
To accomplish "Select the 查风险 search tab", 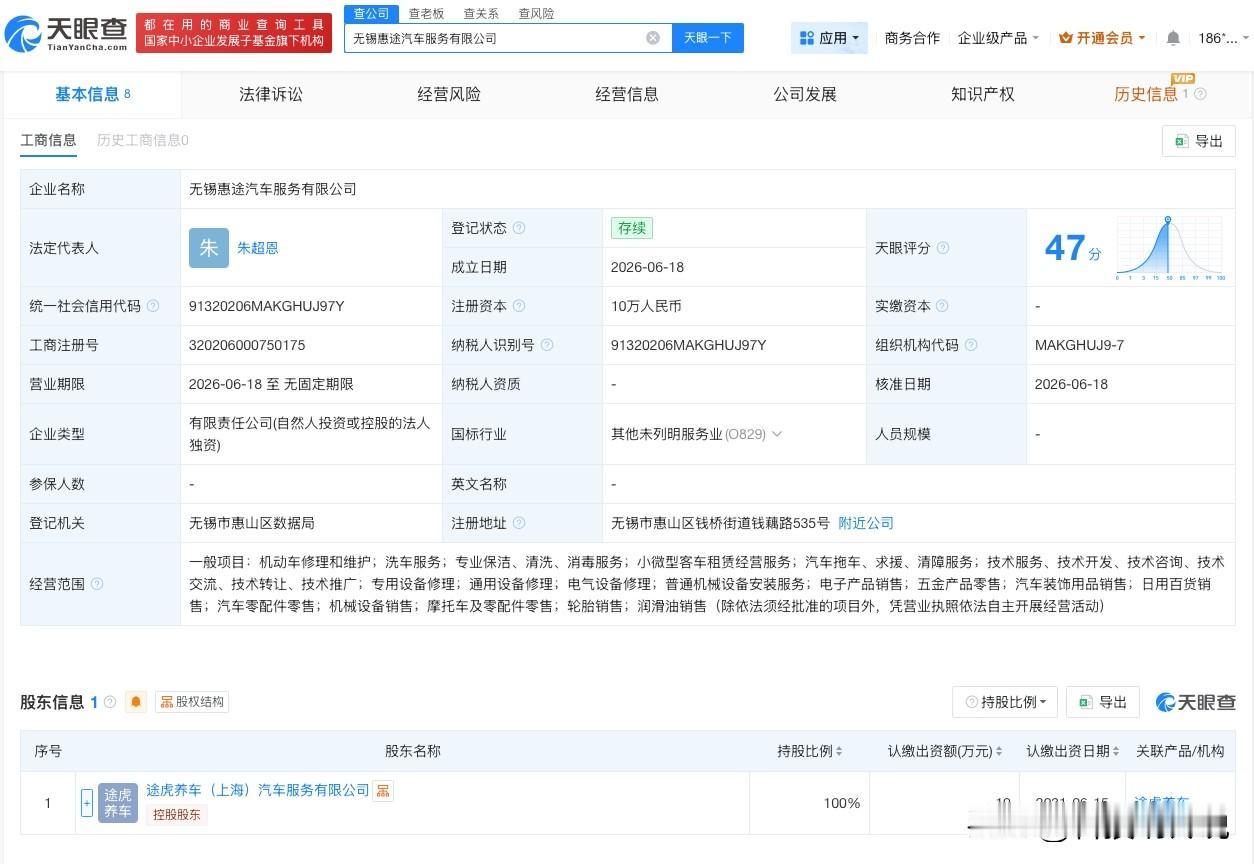I will pos(536,14).
